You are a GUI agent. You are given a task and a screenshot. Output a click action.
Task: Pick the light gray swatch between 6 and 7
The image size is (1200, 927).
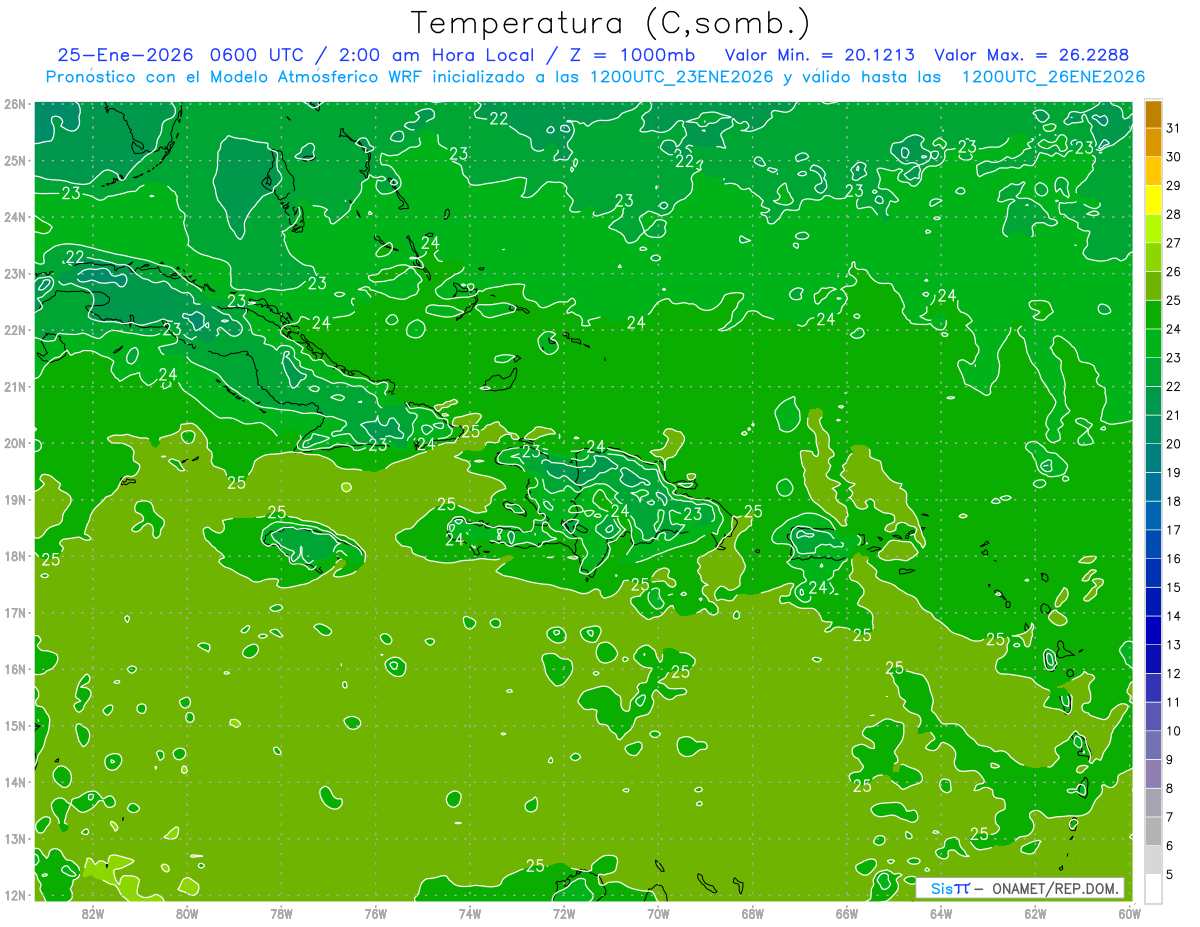pos(1153,831)
